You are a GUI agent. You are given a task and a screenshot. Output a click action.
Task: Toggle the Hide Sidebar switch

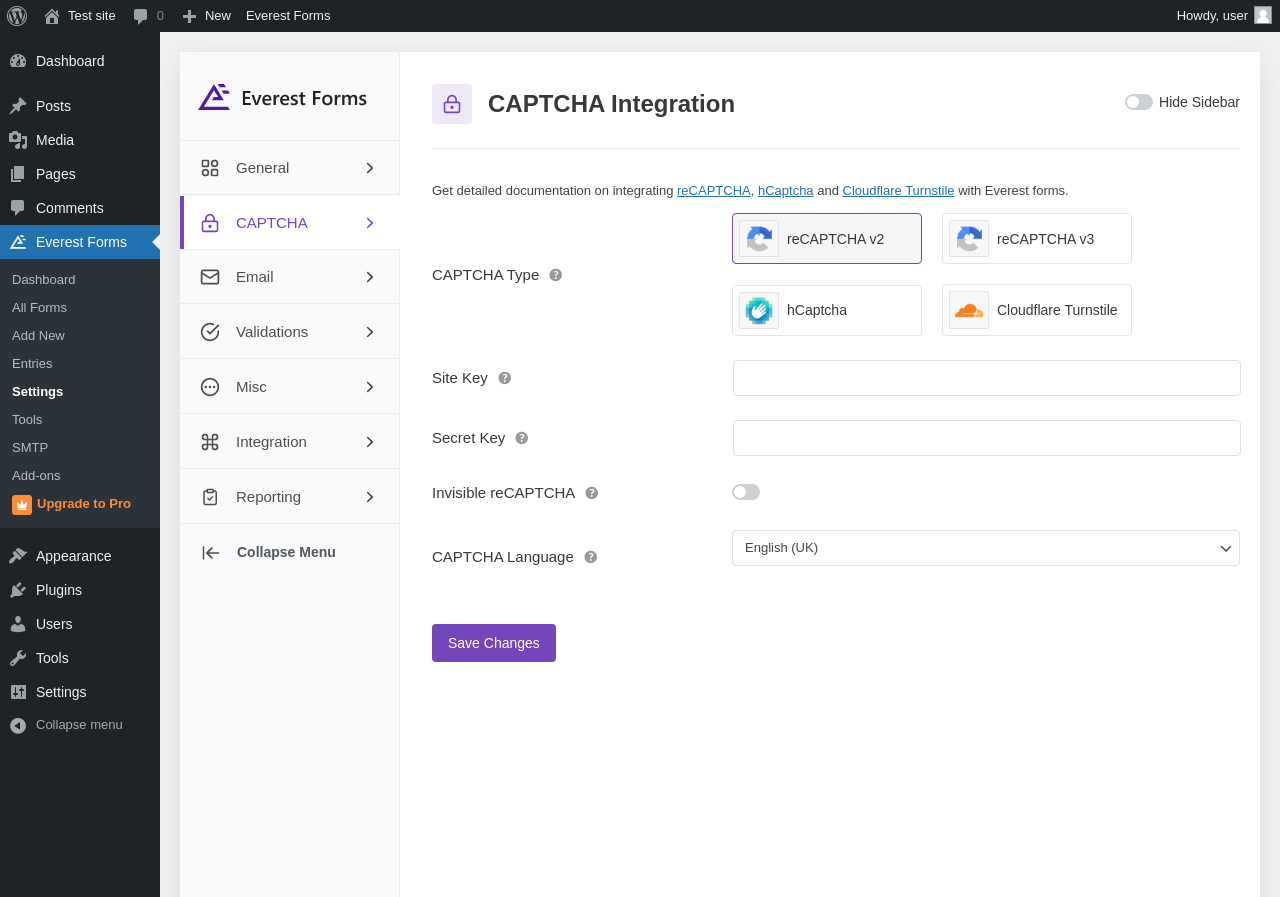click(1139, 102)
